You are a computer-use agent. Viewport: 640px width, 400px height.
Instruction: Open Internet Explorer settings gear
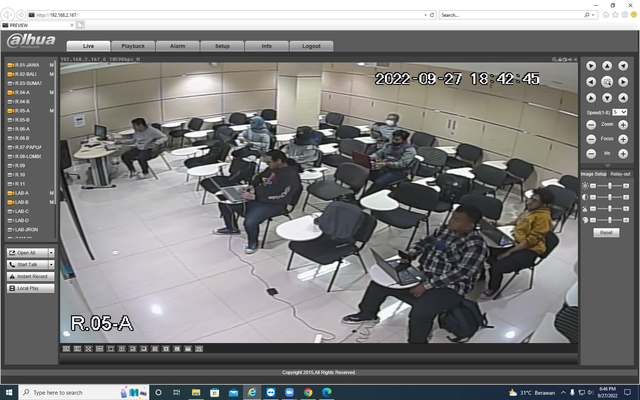[x=624, y=15]
